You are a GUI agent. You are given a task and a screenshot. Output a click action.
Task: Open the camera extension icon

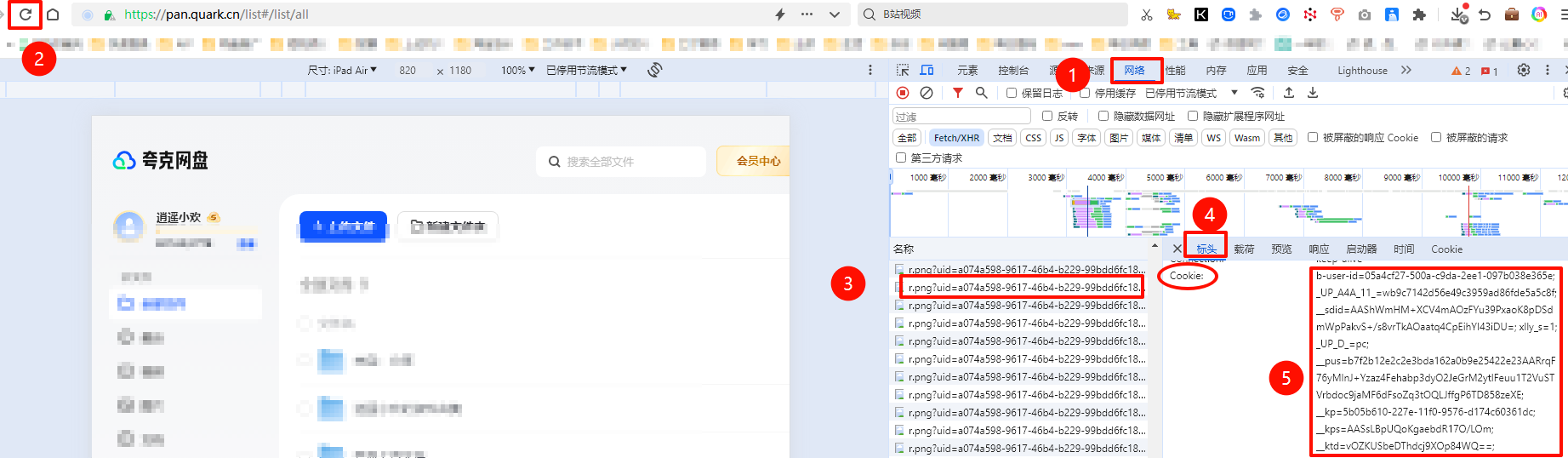pyautogui.click(x=1365, y=14)
